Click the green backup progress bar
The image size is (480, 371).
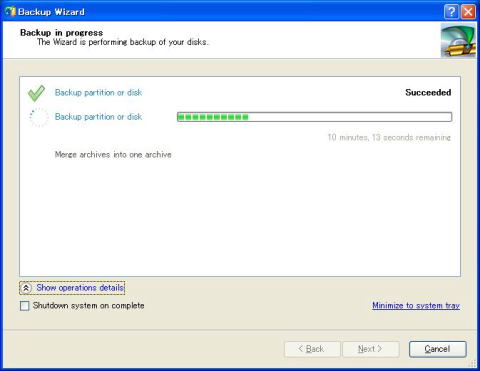(x=314, y=117)
